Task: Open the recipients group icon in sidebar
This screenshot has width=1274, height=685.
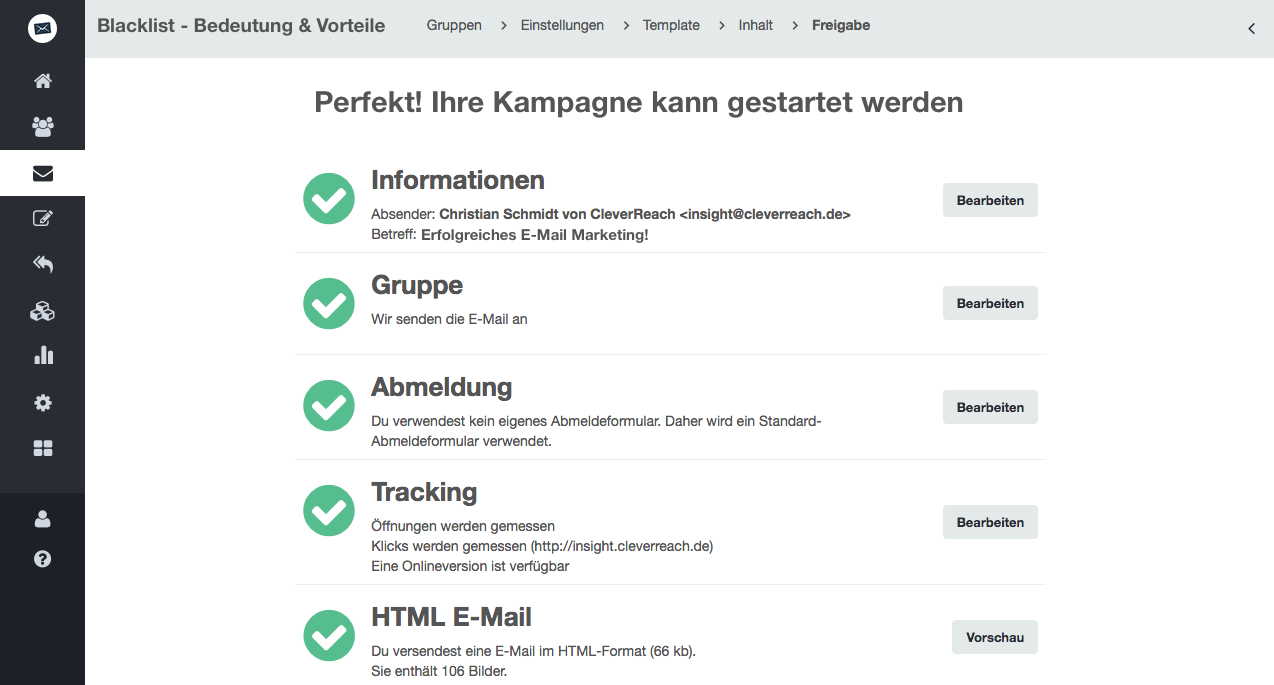Action: (x=42, y=127)
